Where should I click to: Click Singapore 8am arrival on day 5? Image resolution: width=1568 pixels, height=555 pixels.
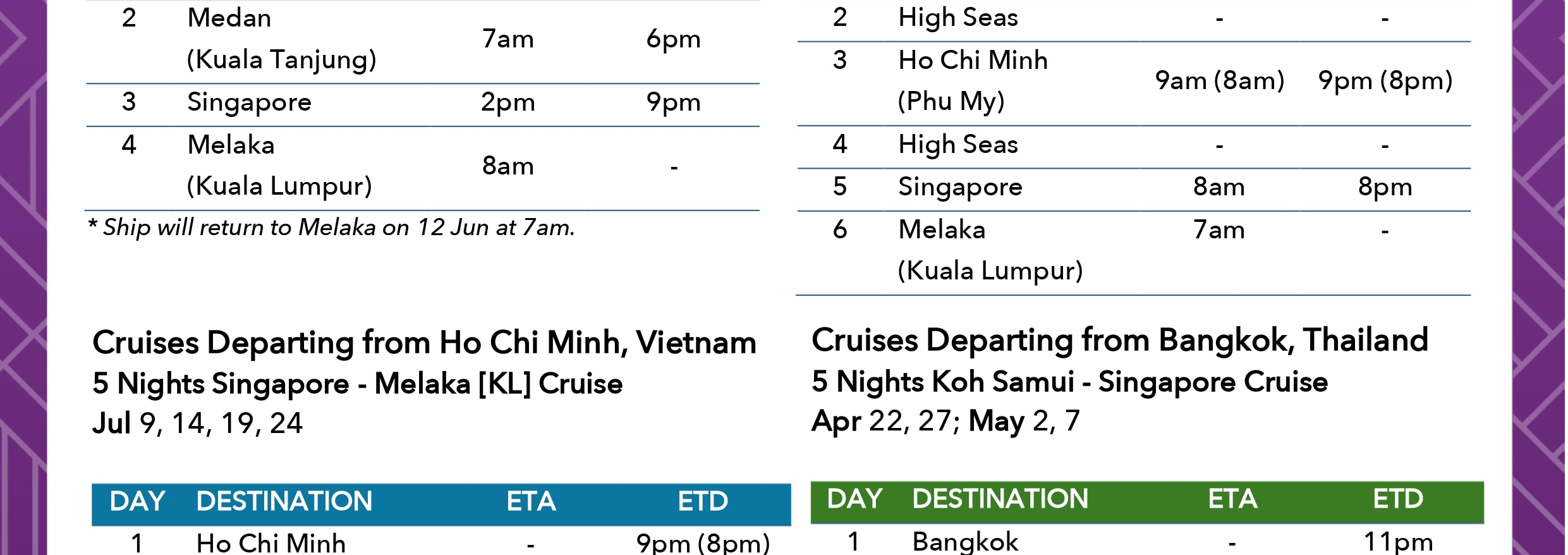[x=1219, y=187]
